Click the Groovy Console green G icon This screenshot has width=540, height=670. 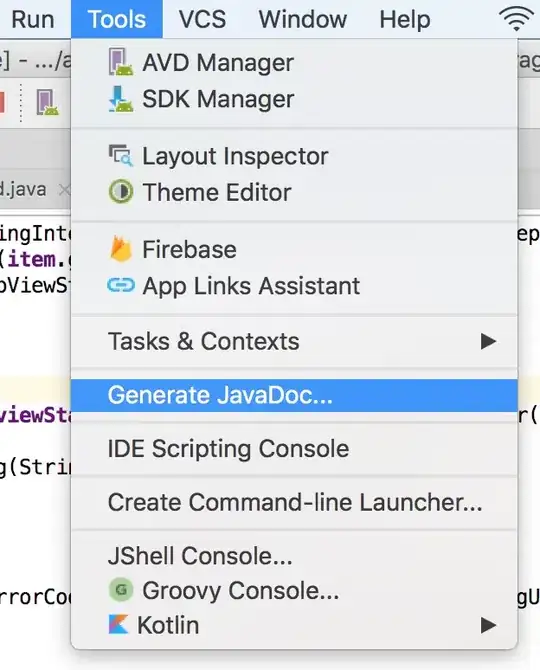121,590
